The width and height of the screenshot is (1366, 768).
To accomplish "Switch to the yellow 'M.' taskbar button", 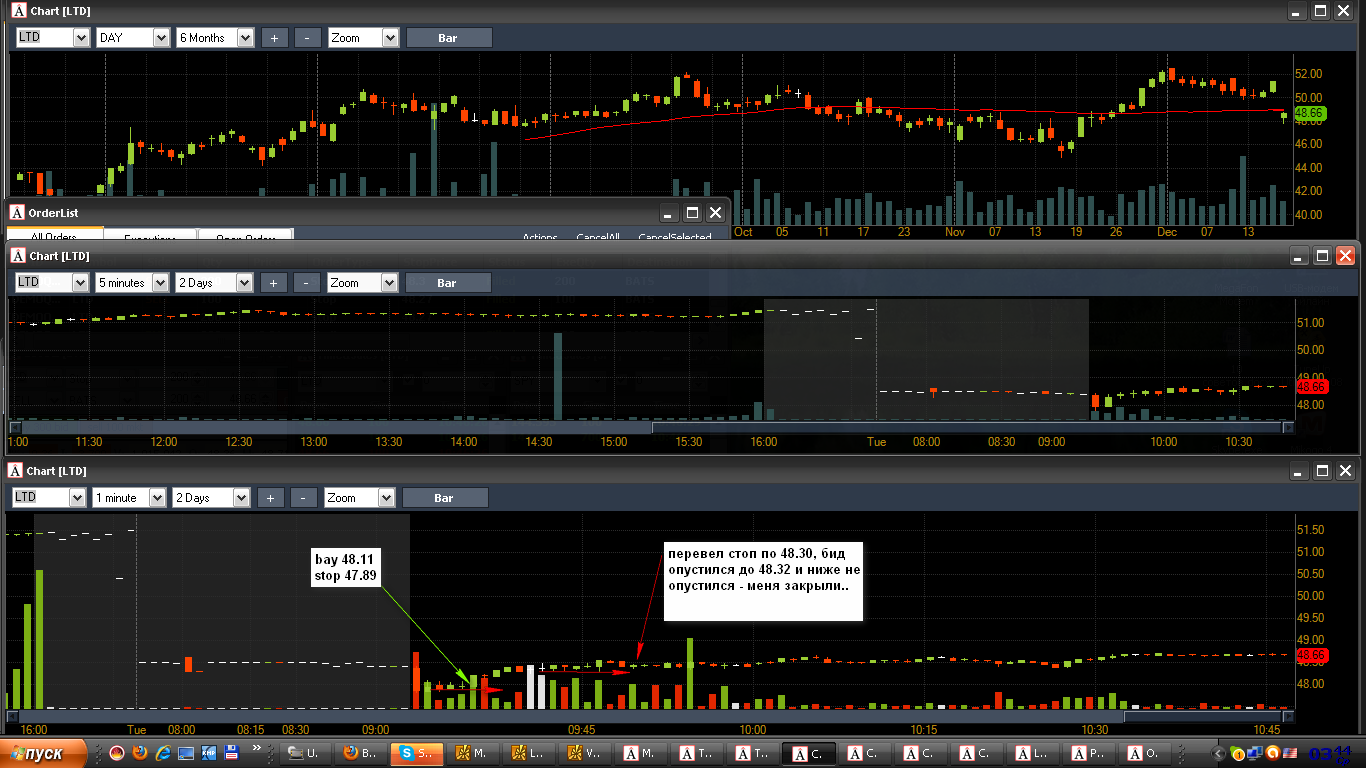I will tap(474, 753).
